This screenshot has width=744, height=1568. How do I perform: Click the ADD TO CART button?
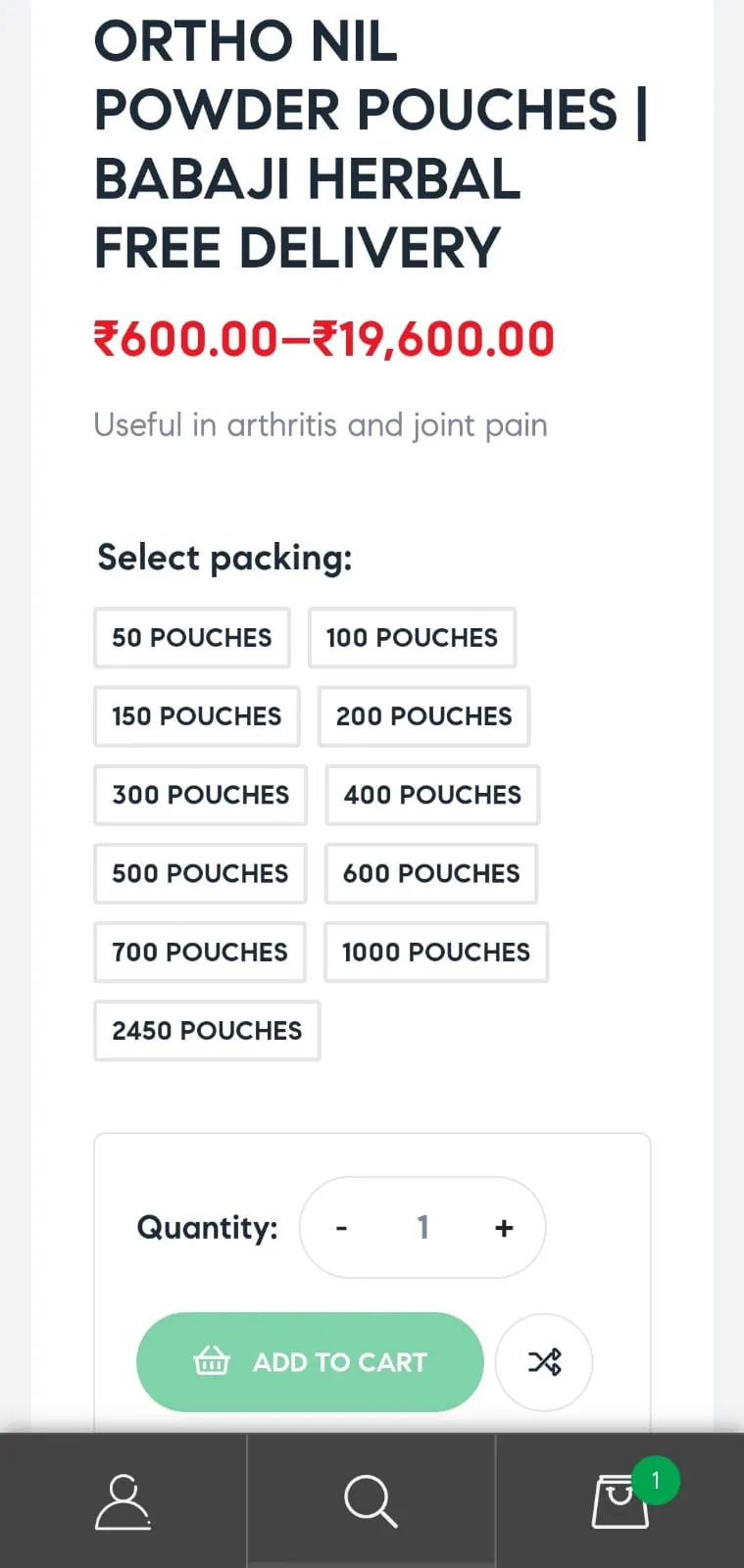(x=310, y=1362)
